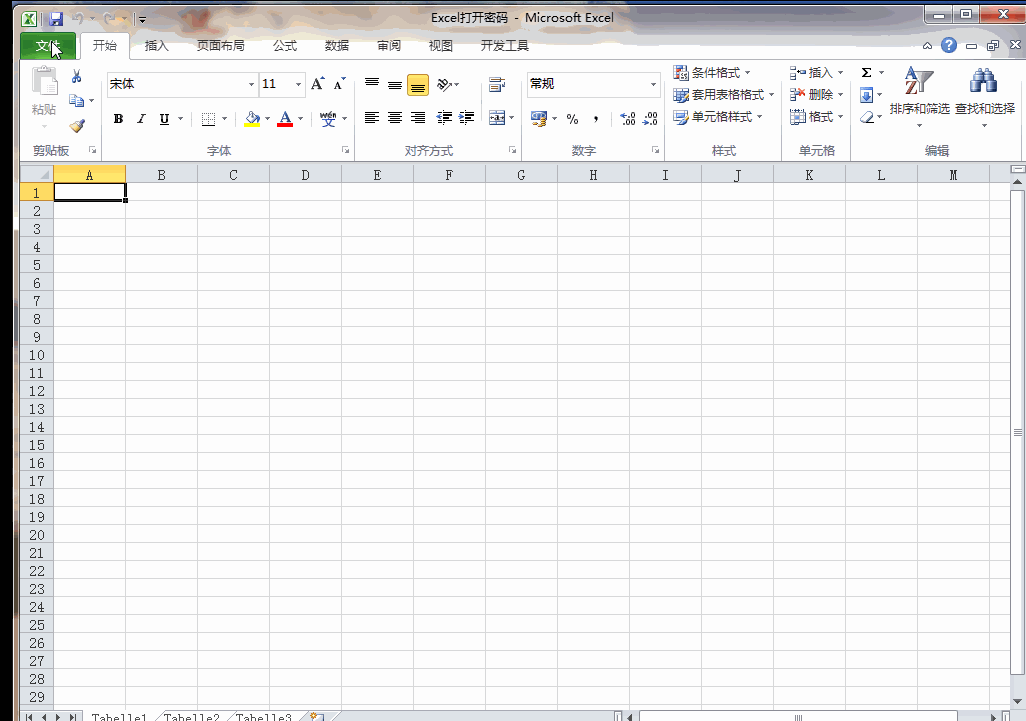Toggle the wrap text alignment option

499,84
